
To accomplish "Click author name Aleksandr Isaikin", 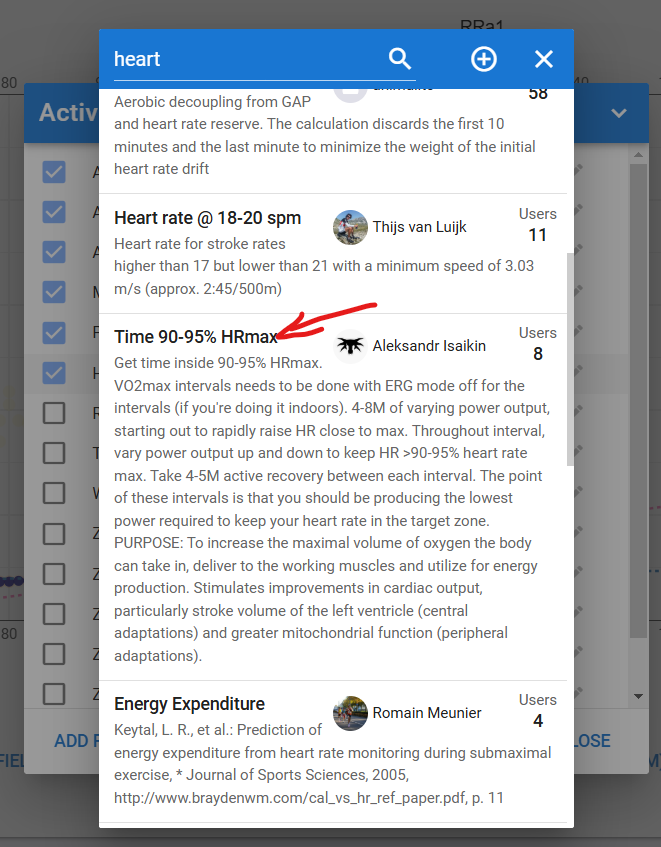I will (x=429, y=346).
